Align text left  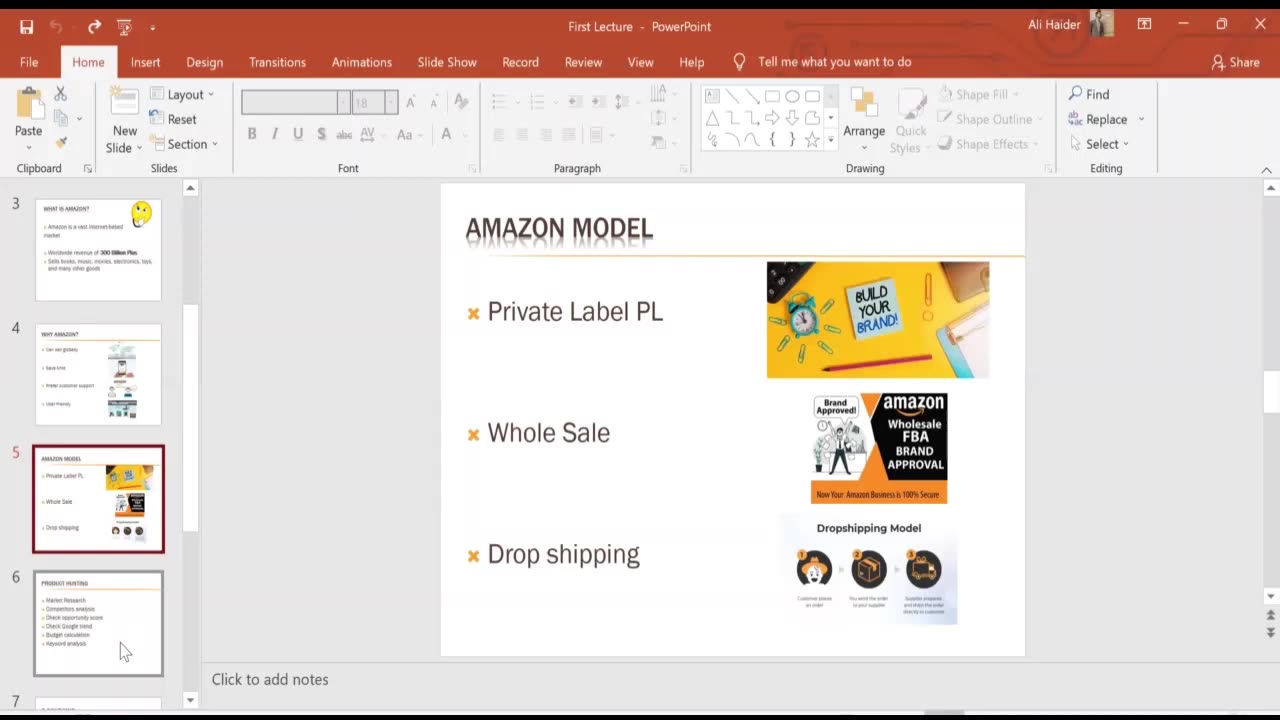pos(498,134)
